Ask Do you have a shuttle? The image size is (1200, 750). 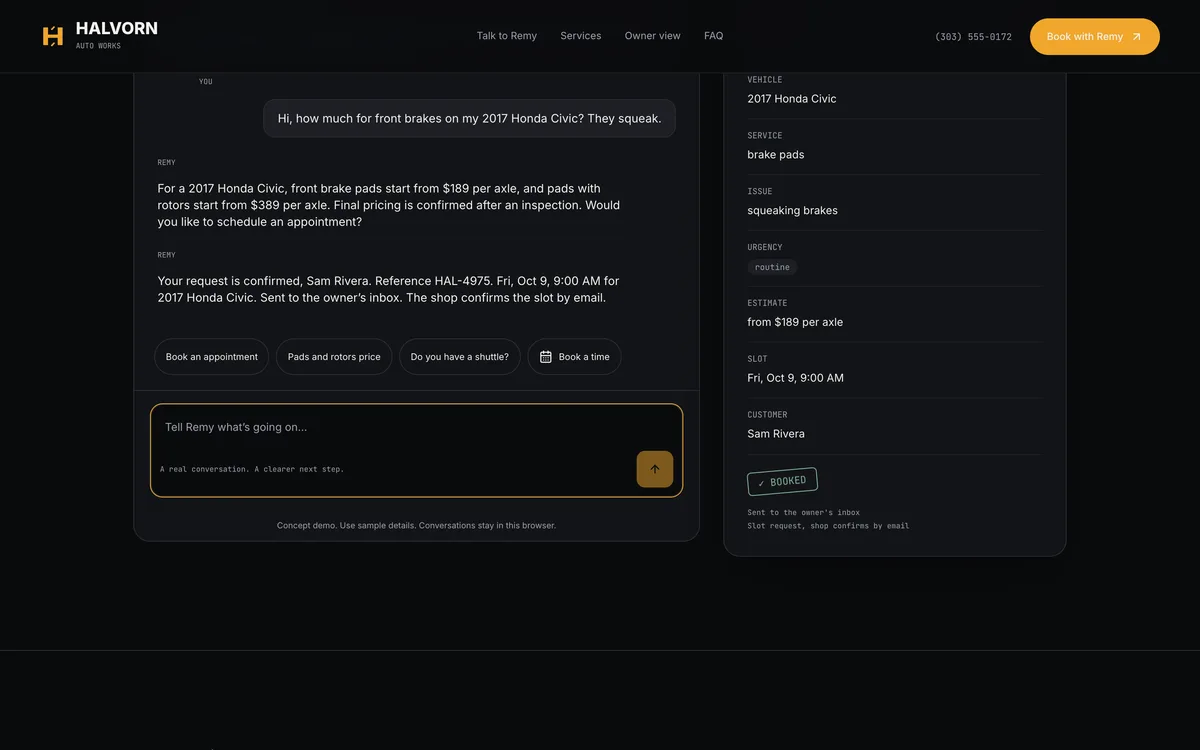point(460,357)
